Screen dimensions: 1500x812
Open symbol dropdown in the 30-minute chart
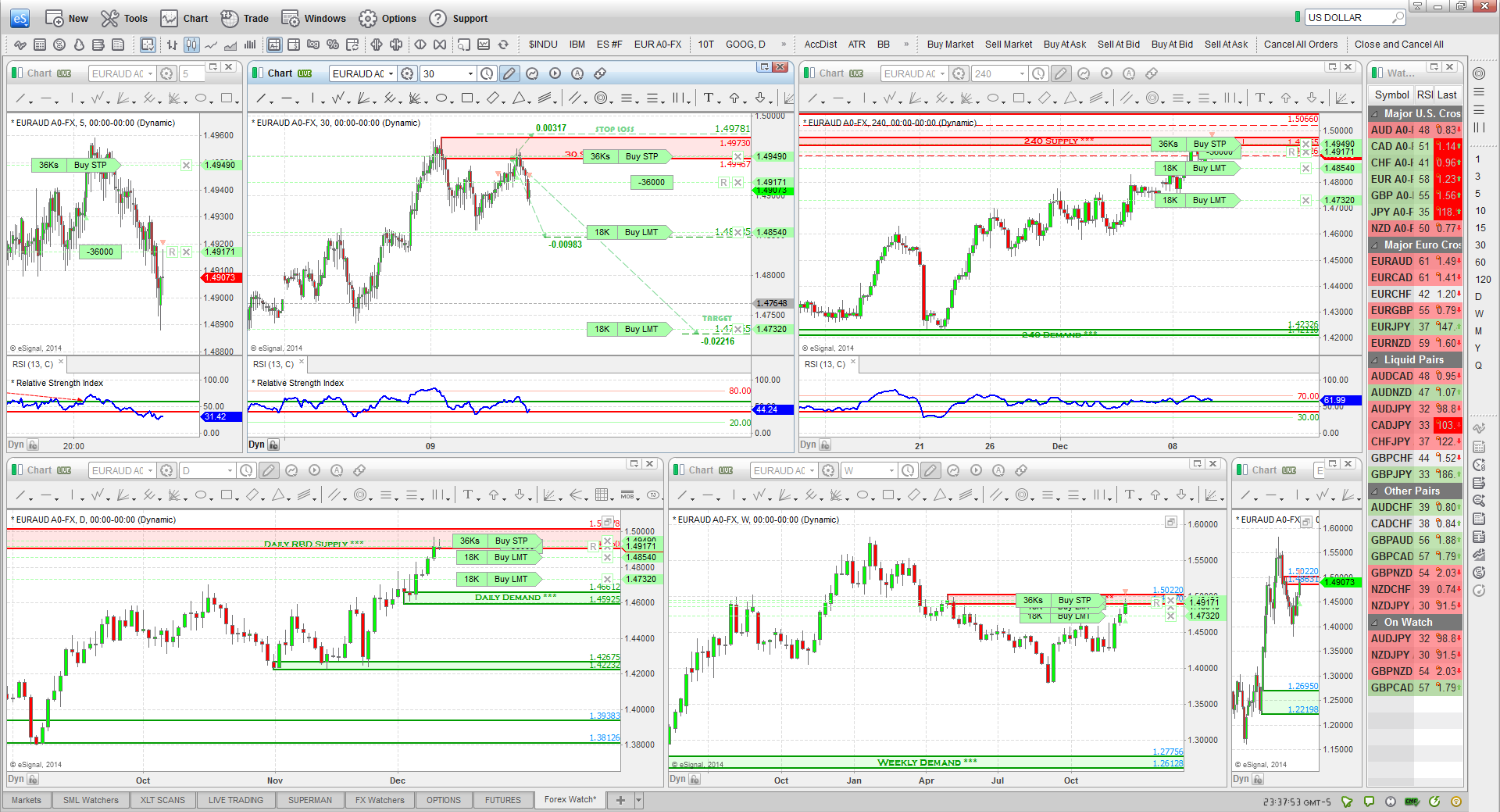[389, 73]
